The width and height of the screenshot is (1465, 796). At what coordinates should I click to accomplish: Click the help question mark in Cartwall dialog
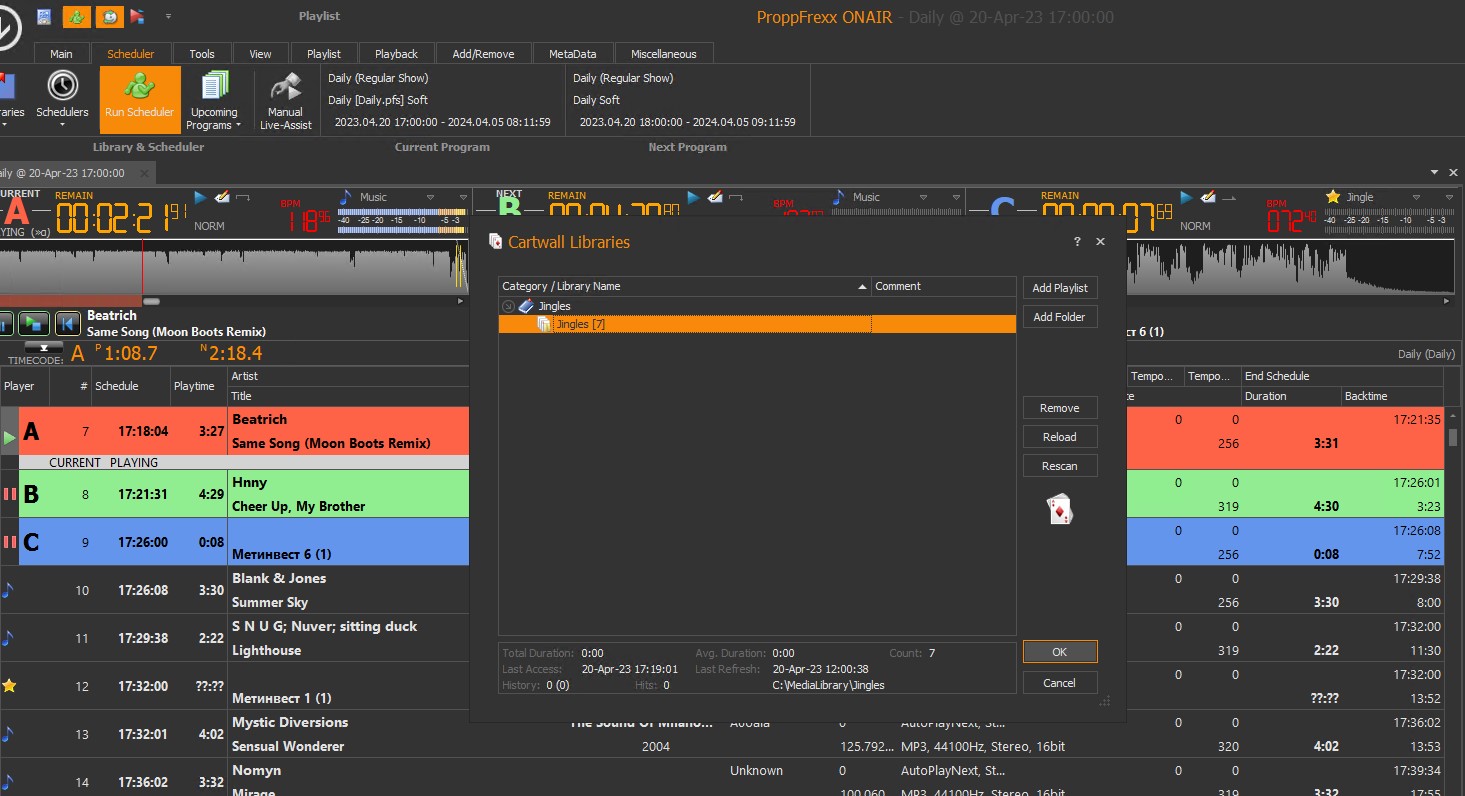(1077, 242)
